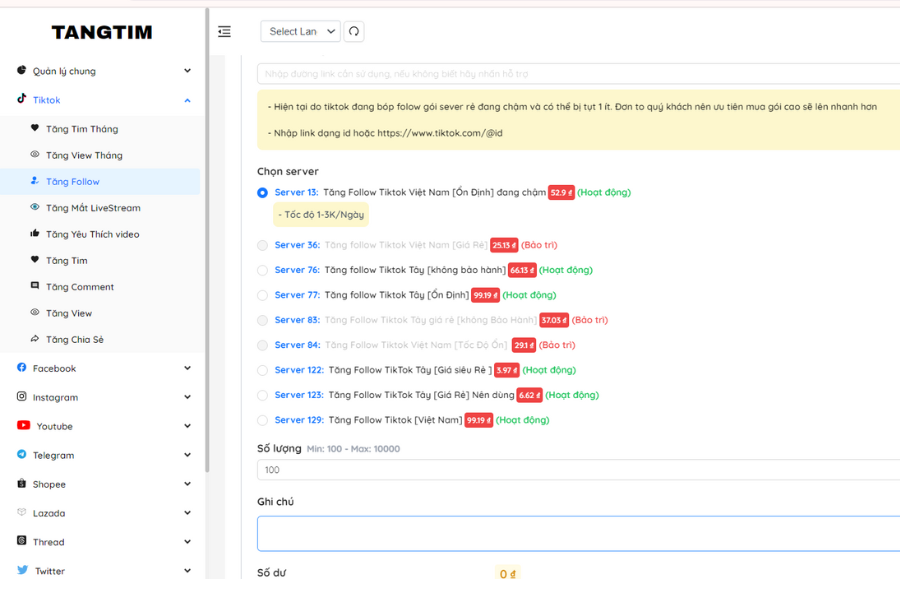
Task: Click eye icon beside Tăng View
Action: 35,312
